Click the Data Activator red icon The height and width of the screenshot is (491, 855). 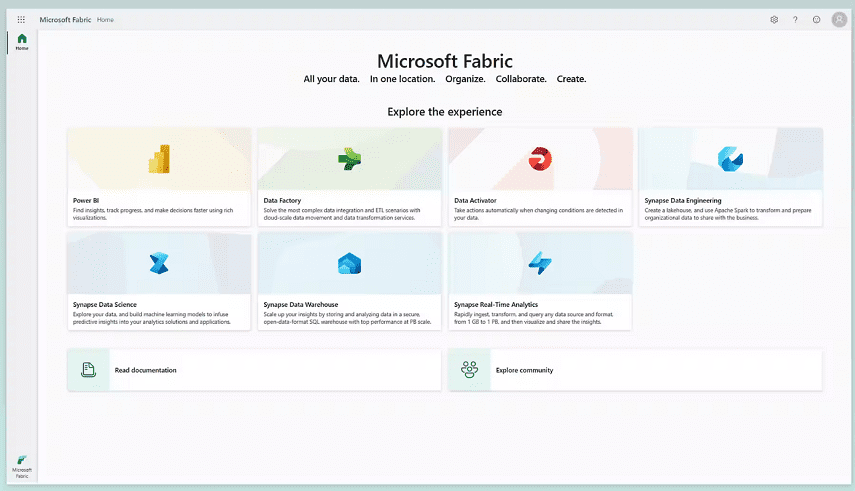[x=540, y=159]
